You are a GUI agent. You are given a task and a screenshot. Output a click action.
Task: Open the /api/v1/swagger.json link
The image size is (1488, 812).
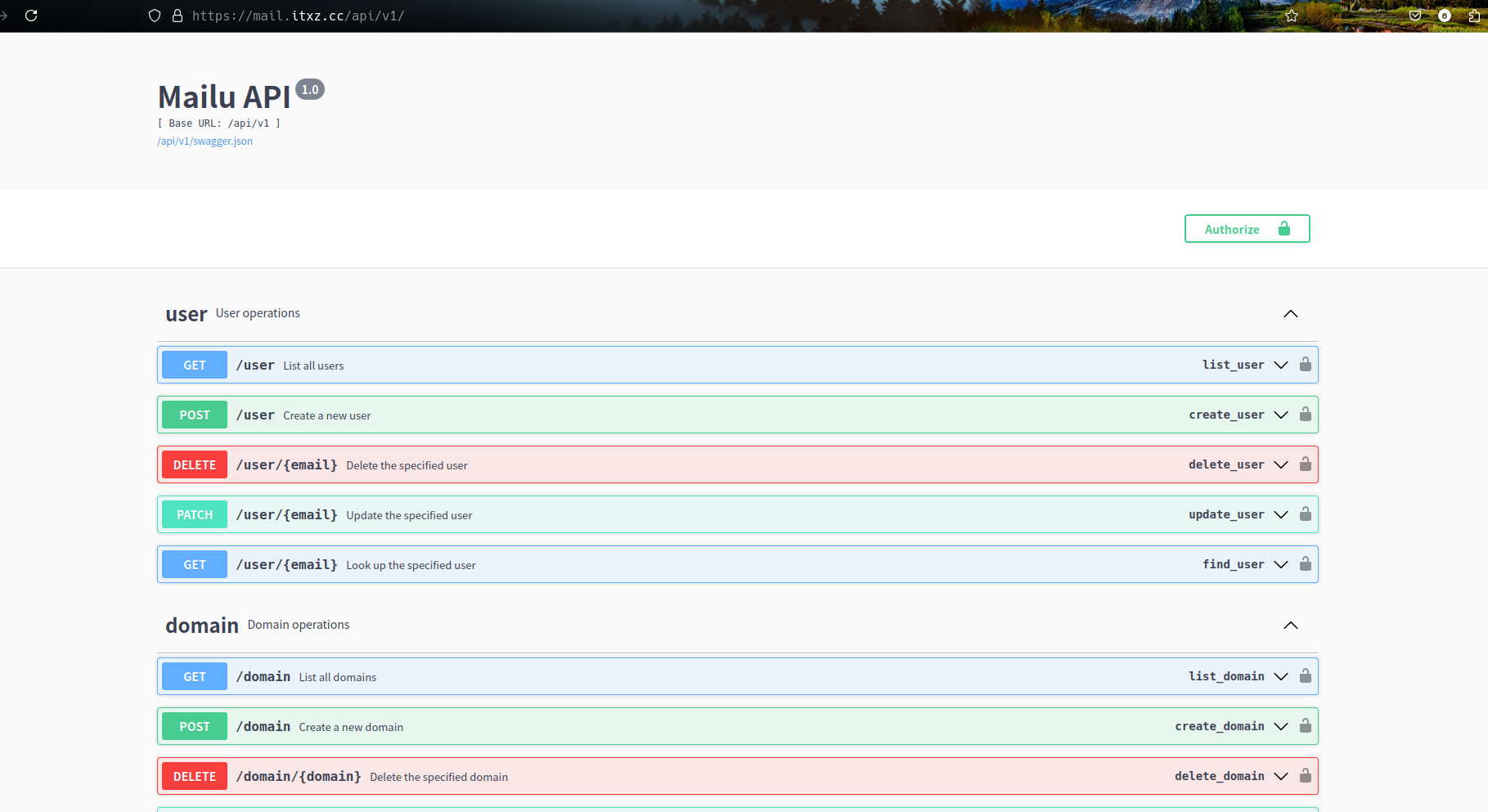click(205, 141)
